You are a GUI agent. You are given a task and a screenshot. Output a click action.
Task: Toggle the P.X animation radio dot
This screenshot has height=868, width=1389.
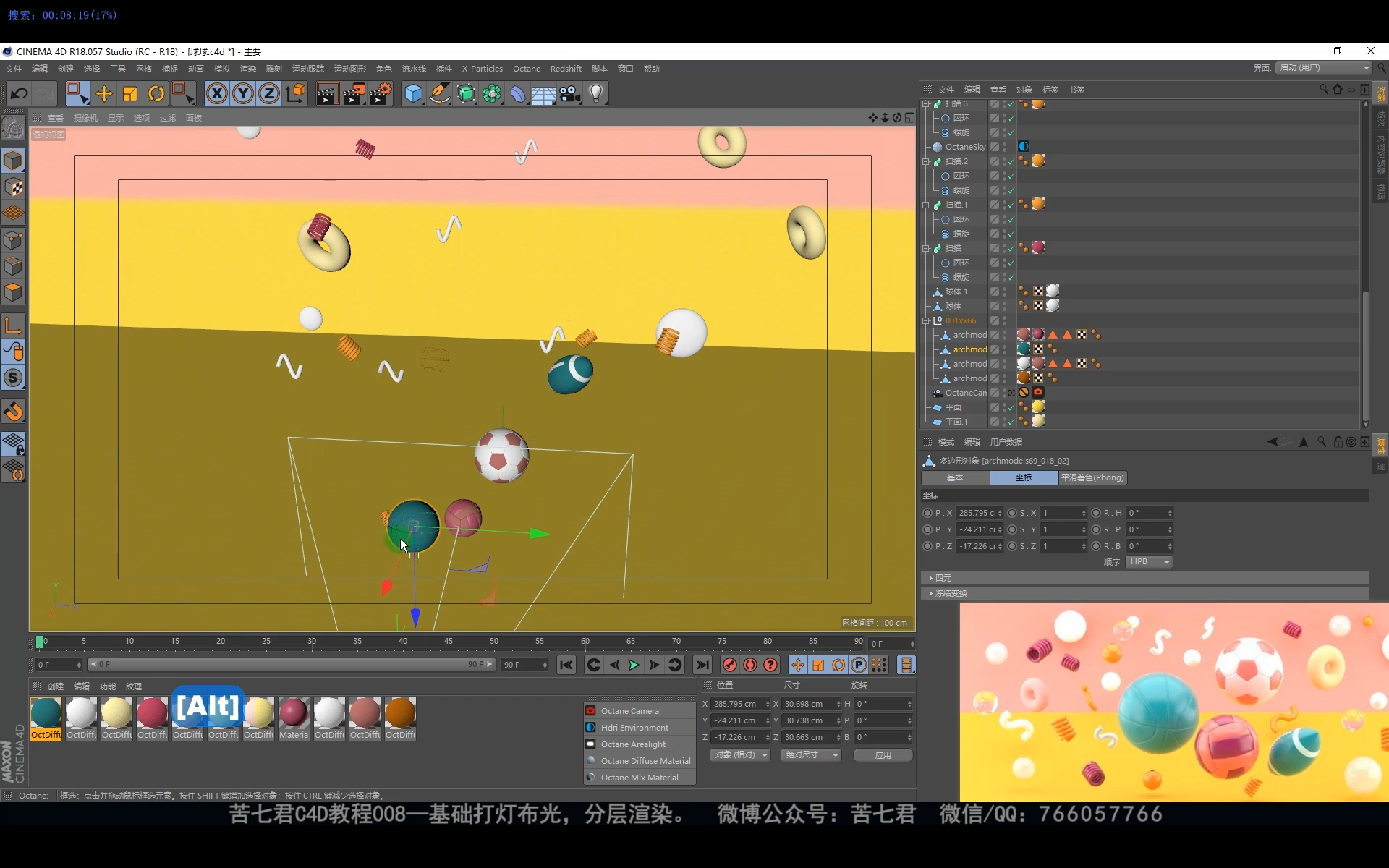coord(927,513)
